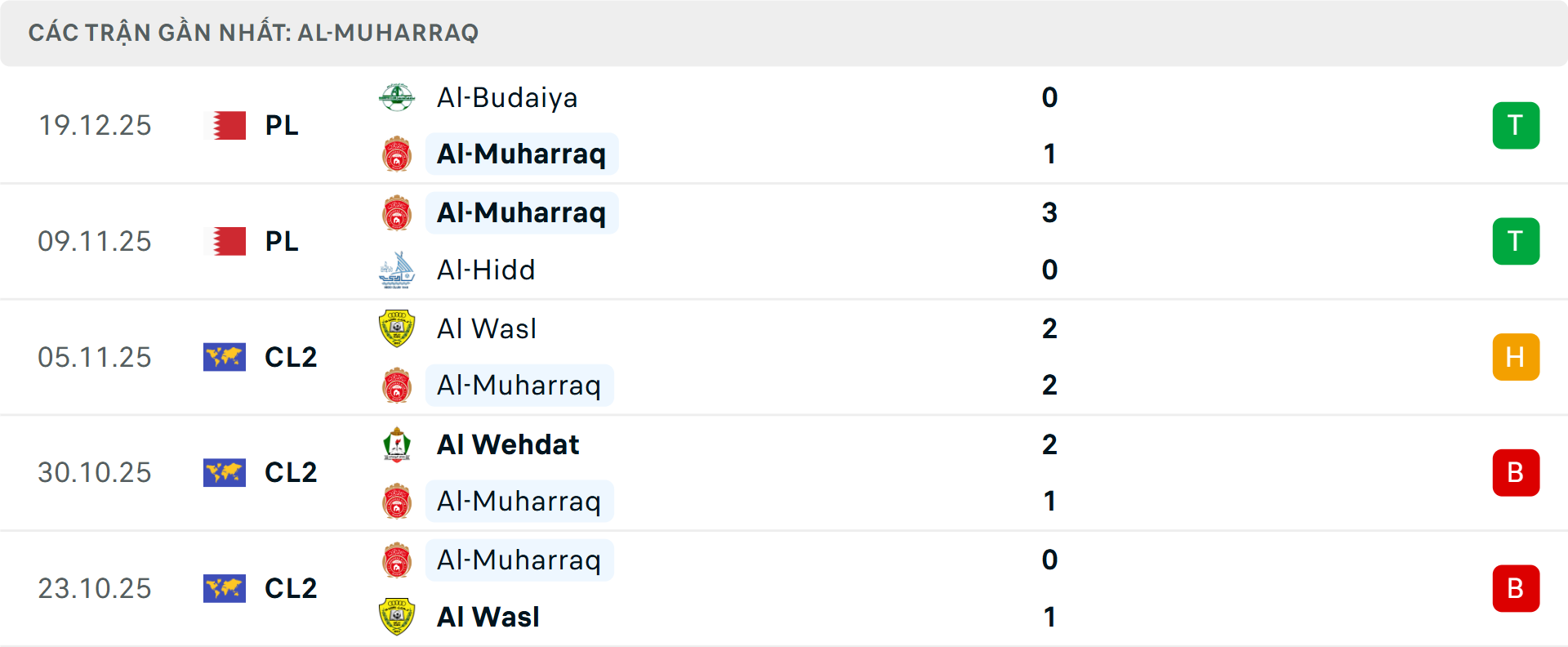Screen dimensions: 1568x647
Task: Open Al Wehdat team link
Action: click(x=508, y=444)
